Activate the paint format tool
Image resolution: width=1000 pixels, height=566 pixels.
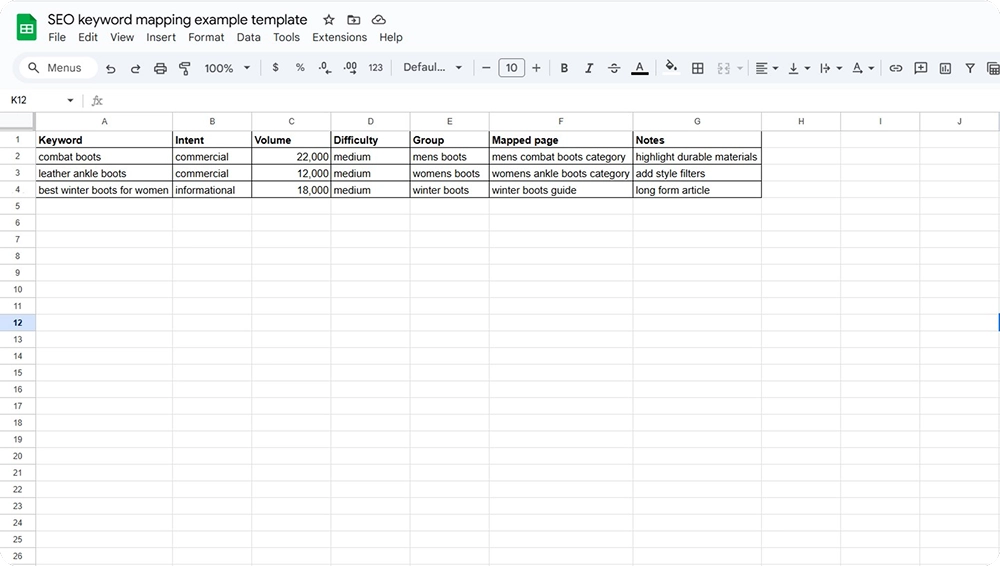[x=185, y=68]
